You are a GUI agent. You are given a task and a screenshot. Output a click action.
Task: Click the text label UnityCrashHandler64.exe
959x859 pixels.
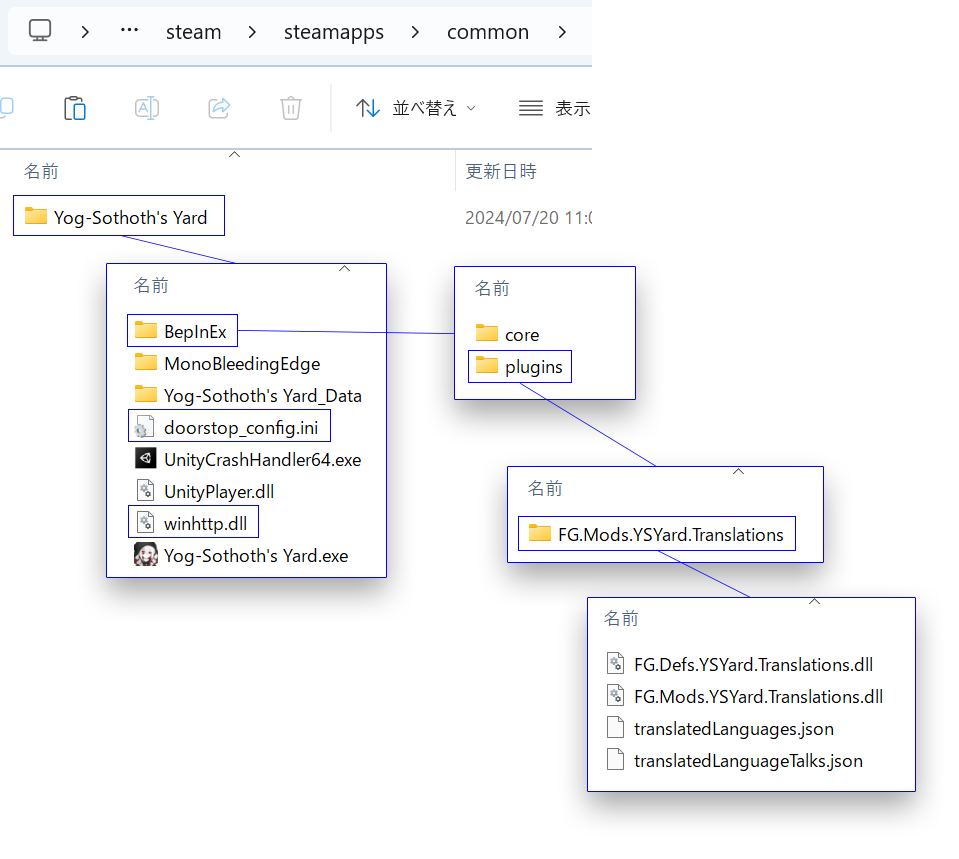(x=262, y=460)
